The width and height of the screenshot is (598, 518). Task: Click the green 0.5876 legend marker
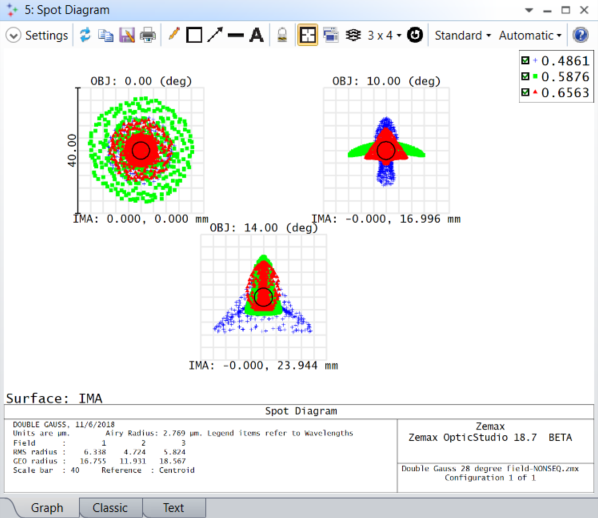[x=535, y=77]
